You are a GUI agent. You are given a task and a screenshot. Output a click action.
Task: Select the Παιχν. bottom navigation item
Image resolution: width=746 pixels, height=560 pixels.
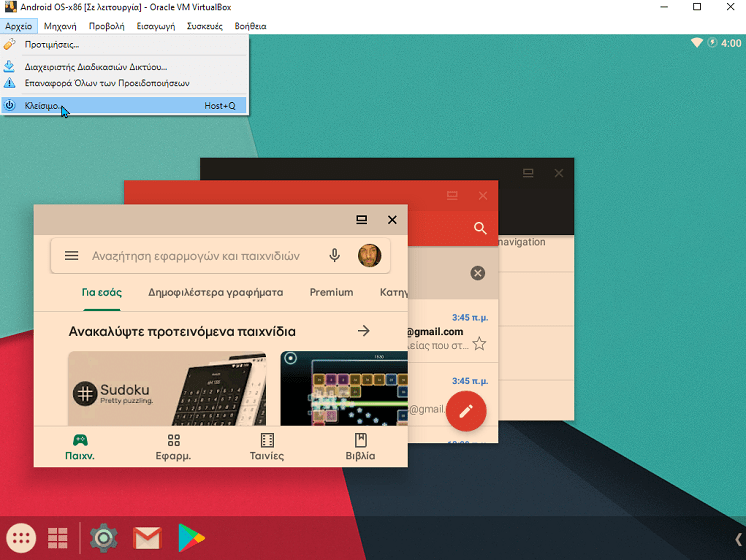(x=80, y=447)
